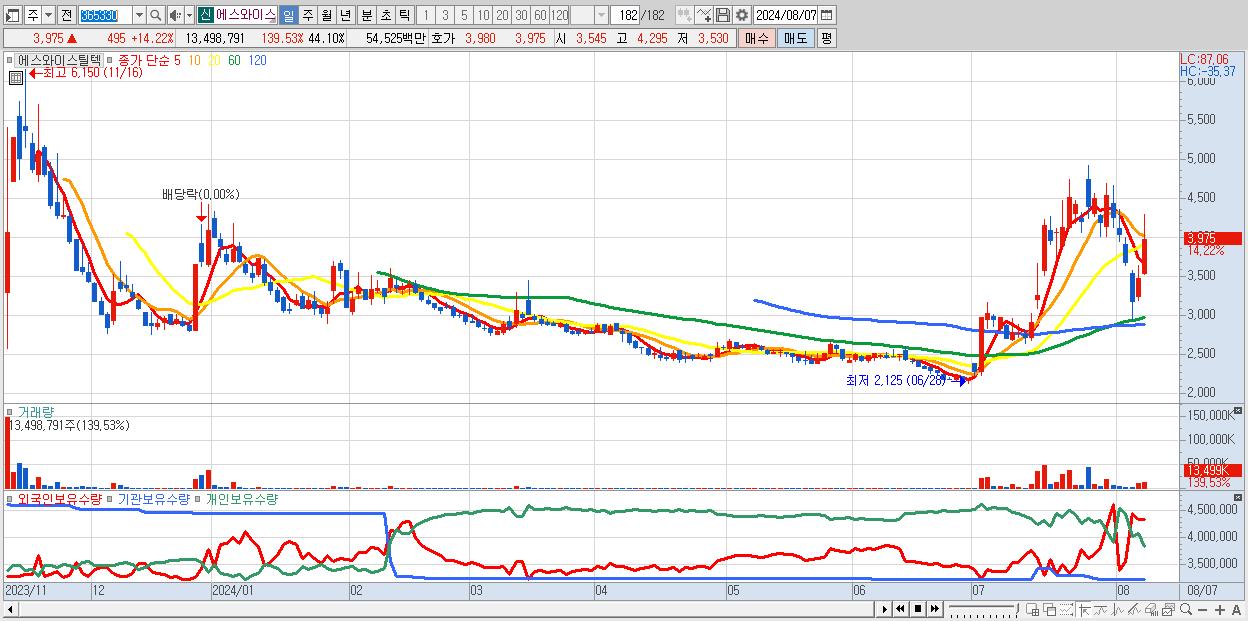Click the crosshair cursor icon in bottom toolbar
The image size is (1248, 621).
[x=1083, y=610]
